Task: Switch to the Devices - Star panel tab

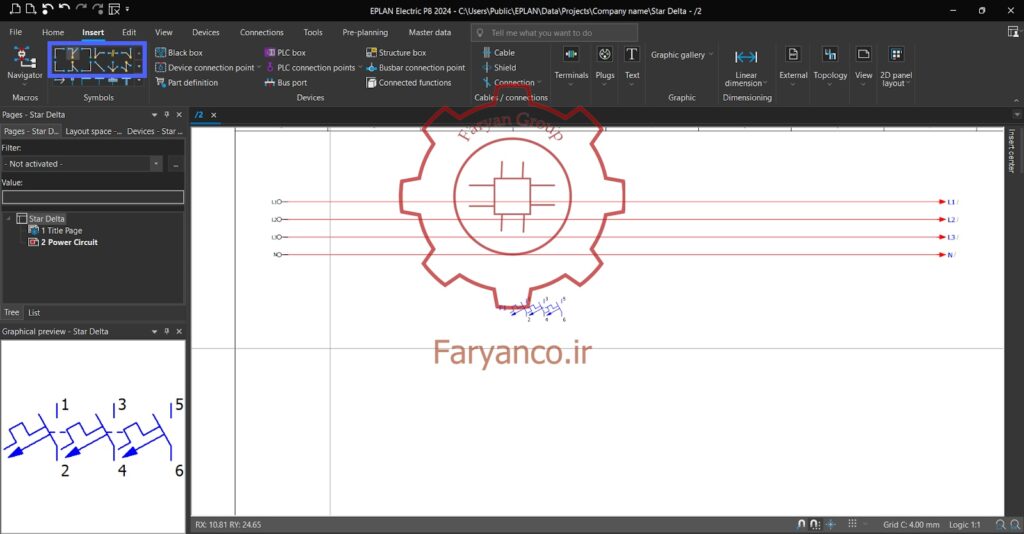Action: click(155, 131)
